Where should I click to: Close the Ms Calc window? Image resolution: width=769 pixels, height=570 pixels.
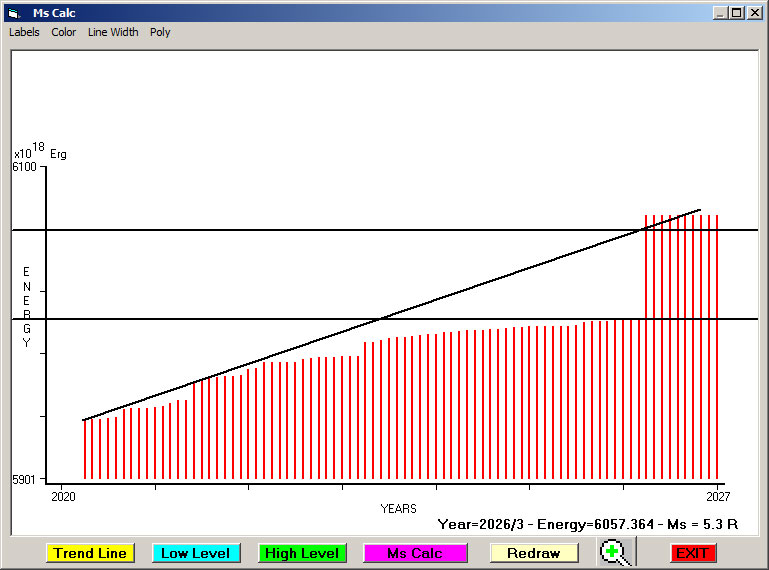click(x=754, y=13)
